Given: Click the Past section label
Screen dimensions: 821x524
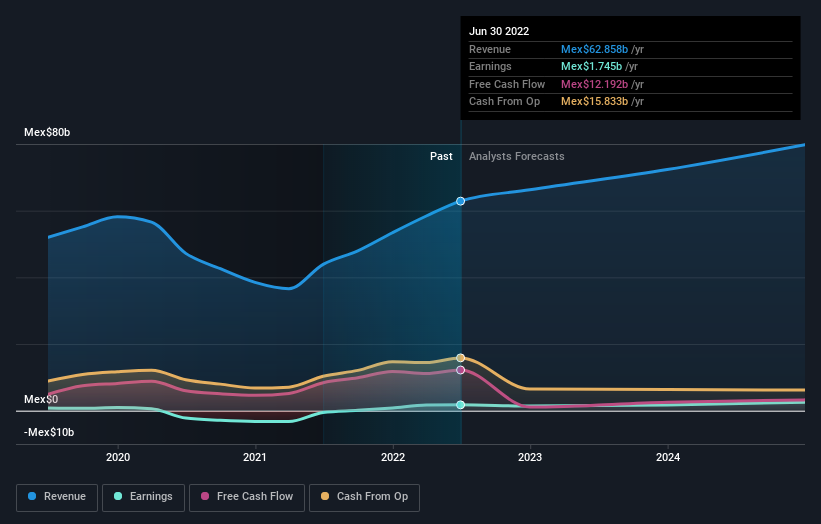Looking at the screenshot, I should (441, 157).
